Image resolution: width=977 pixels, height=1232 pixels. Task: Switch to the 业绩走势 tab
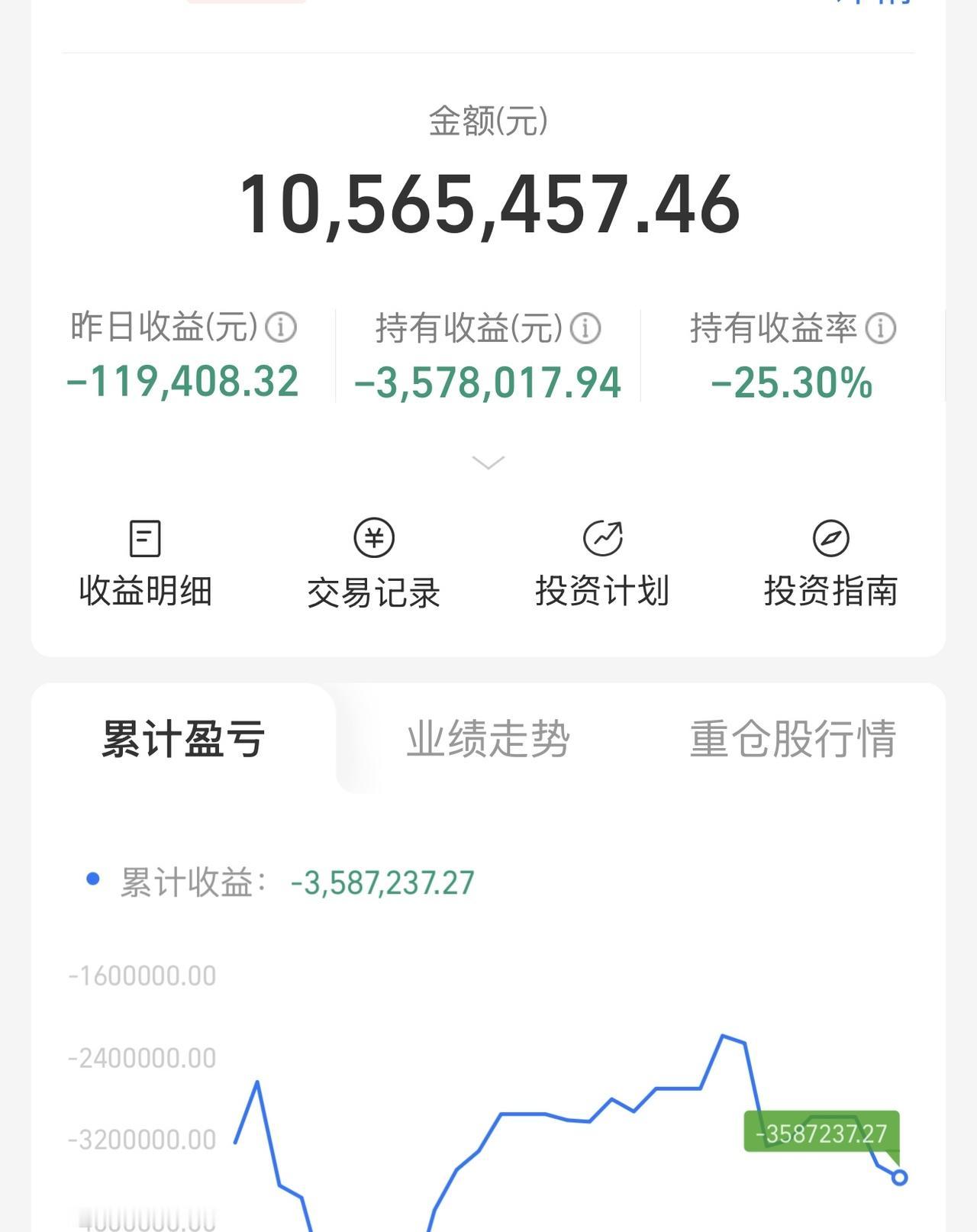488,739
